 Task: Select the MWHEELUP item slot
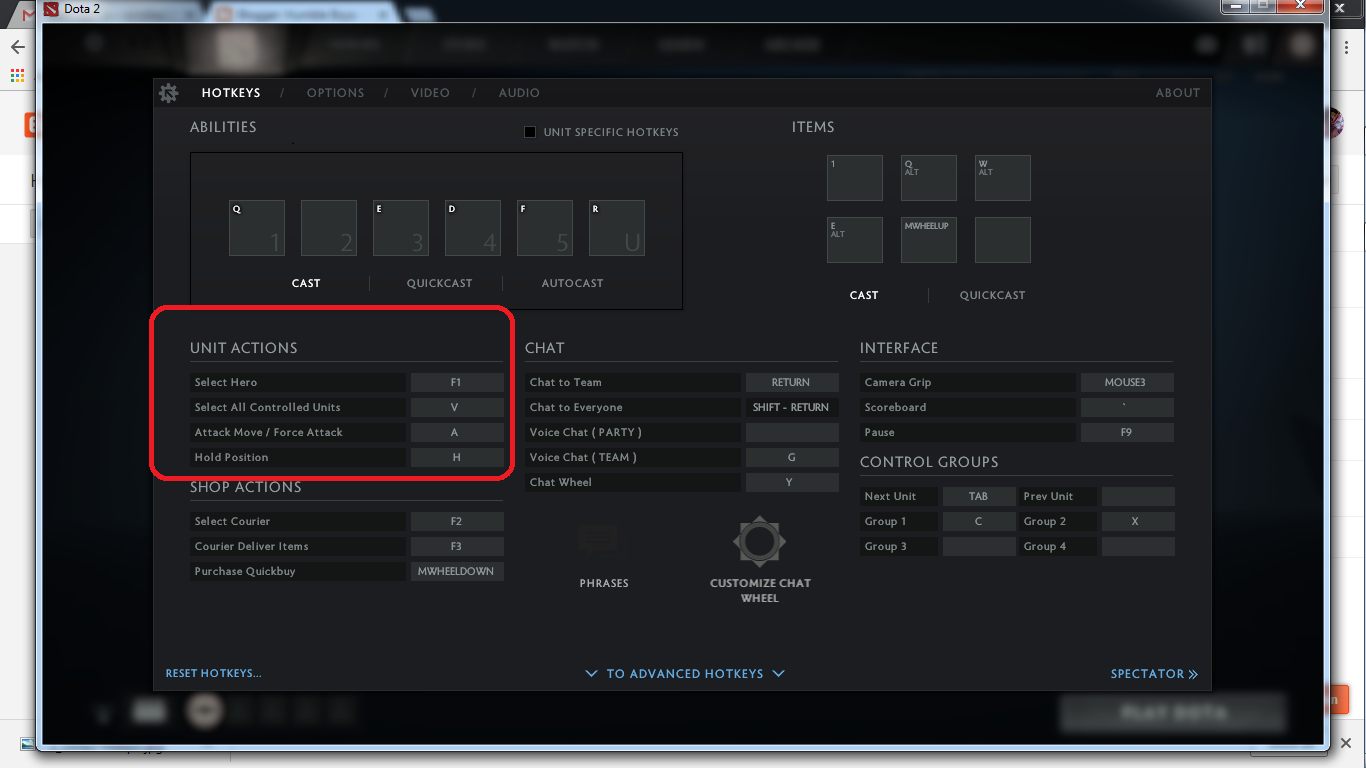point(929,240)
